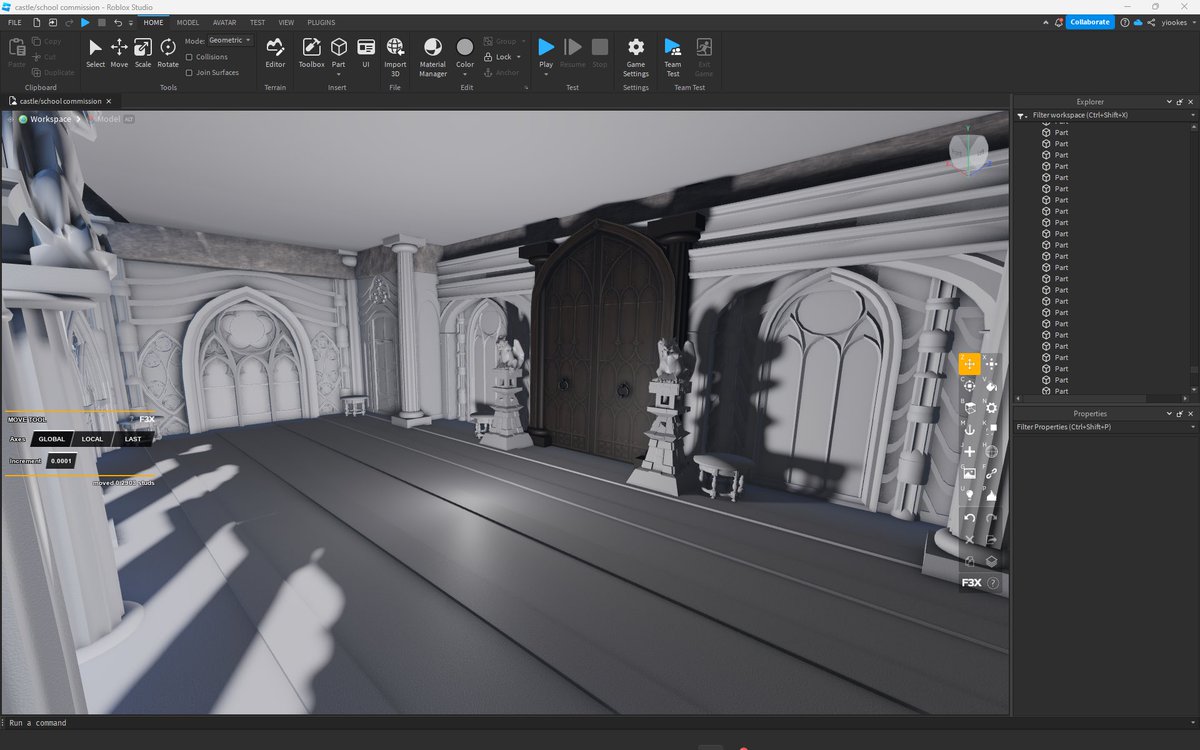Click the Filter Properties search box

pos(1103,427)
